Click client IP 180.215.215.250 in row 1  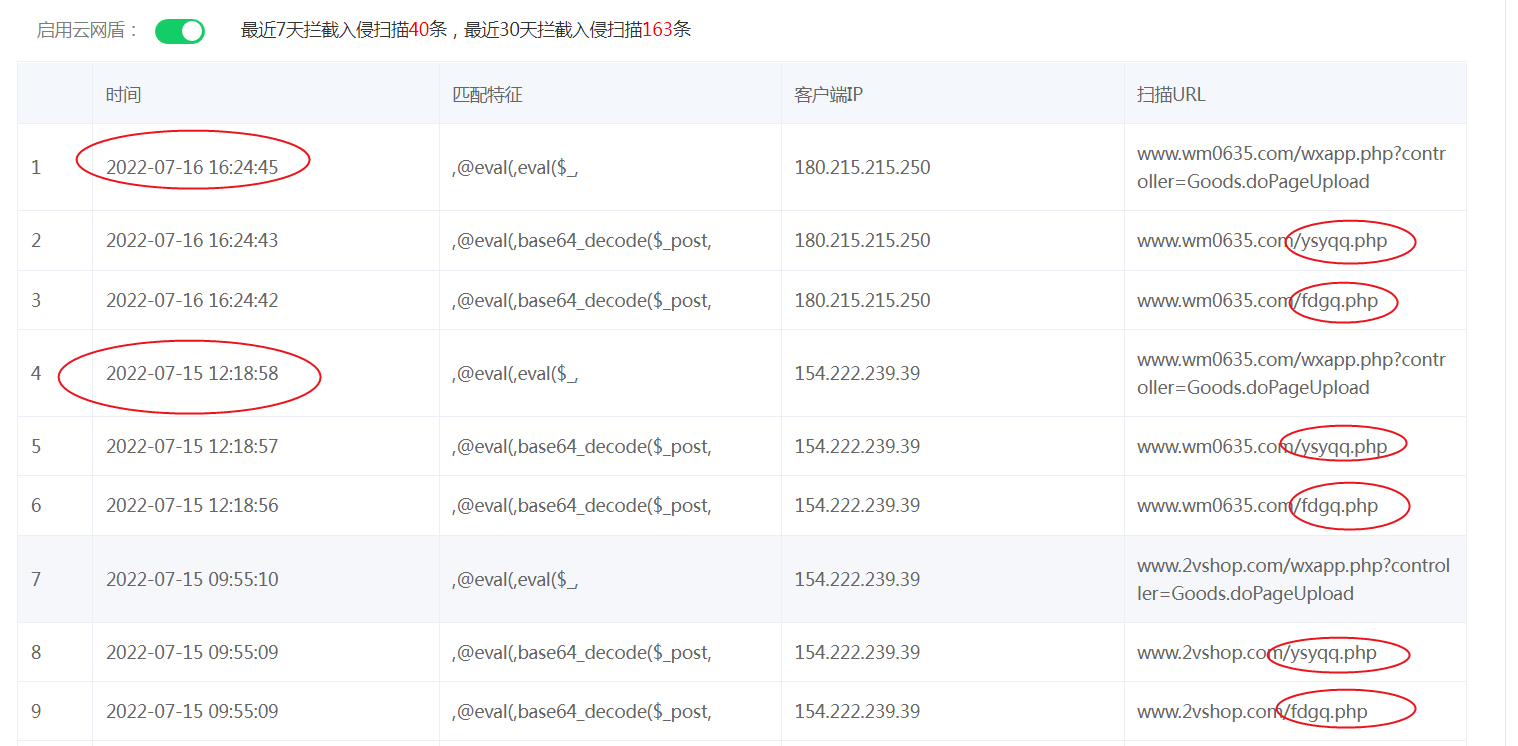[862, 167]
